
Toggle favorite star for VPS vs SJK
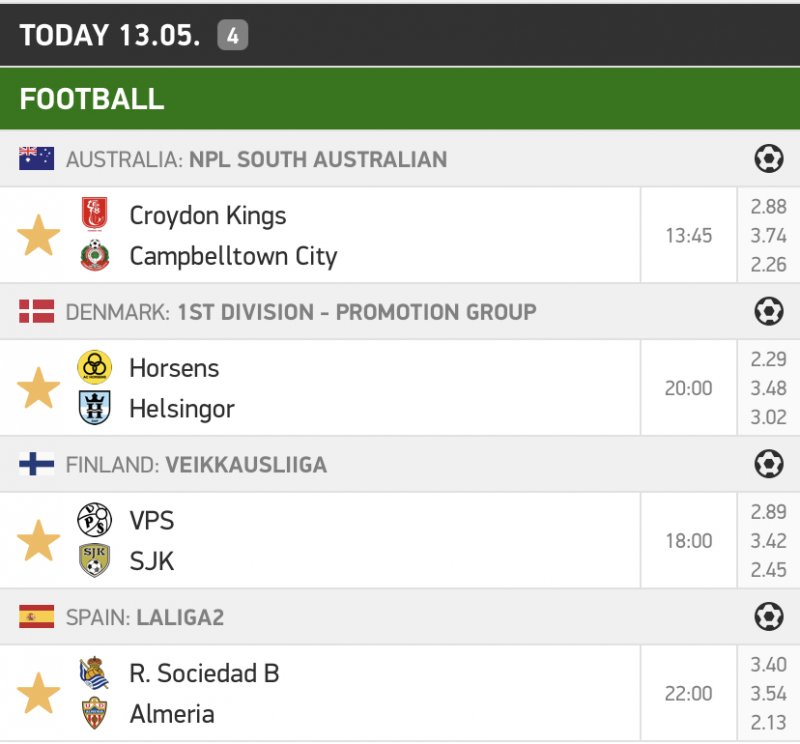click(39, 541)
